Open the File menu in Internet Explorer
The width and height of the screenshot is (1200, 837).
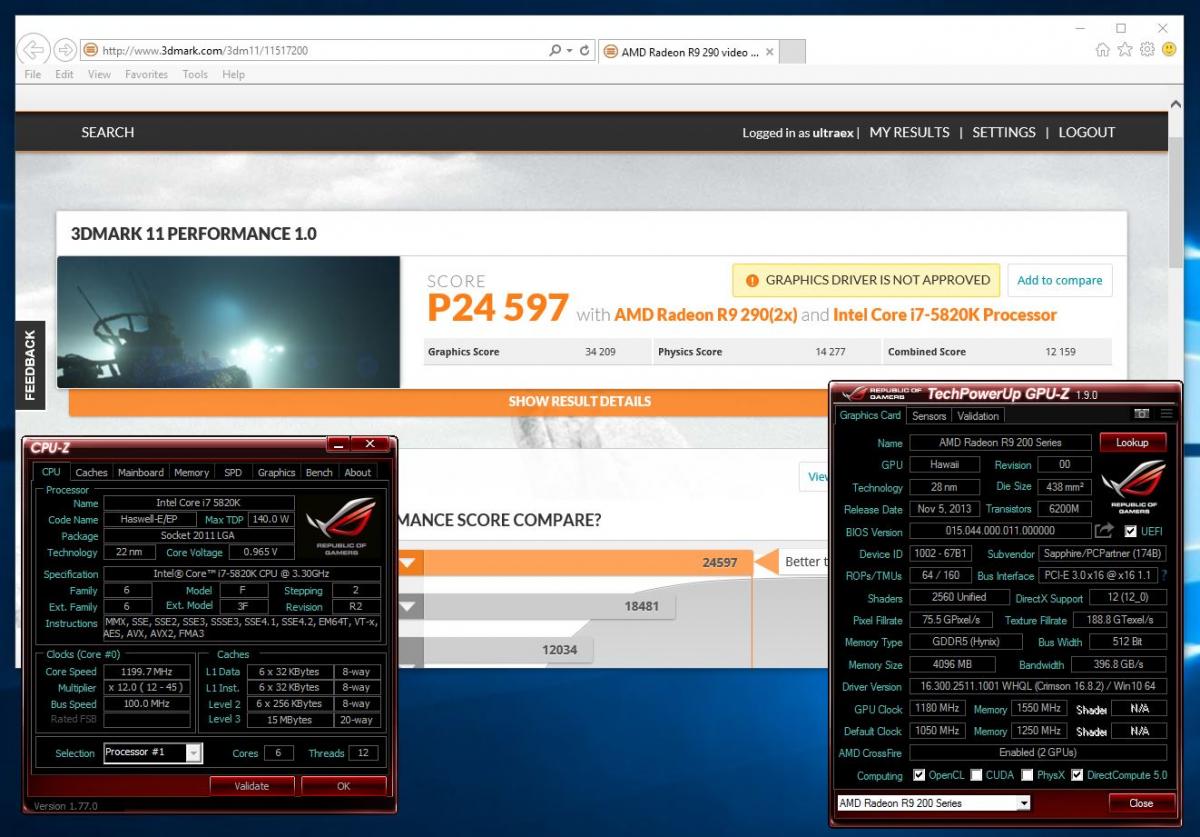tap(33, 74)
